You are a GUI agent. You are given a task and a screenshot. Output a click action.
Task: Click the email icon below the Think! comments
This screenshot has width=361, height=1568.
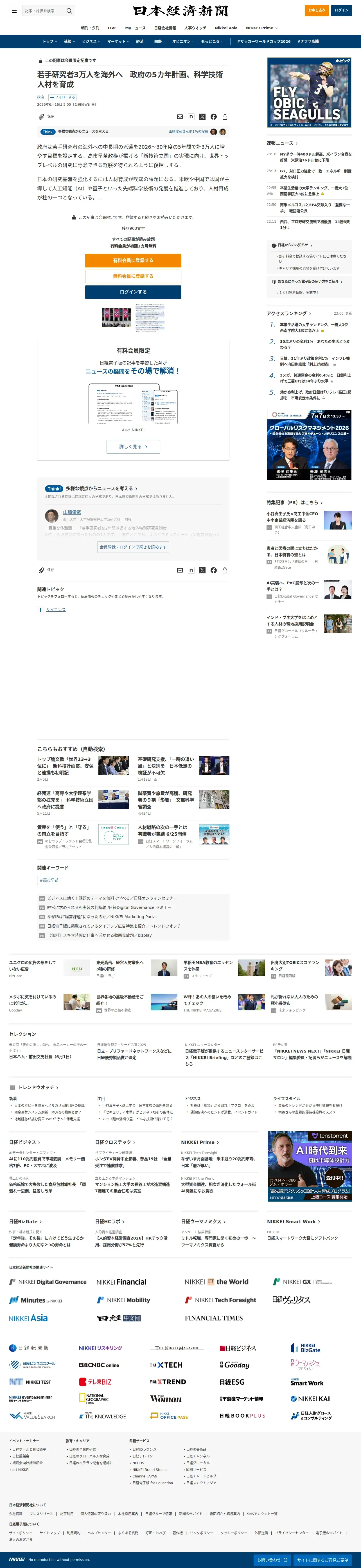pos(180,570)
